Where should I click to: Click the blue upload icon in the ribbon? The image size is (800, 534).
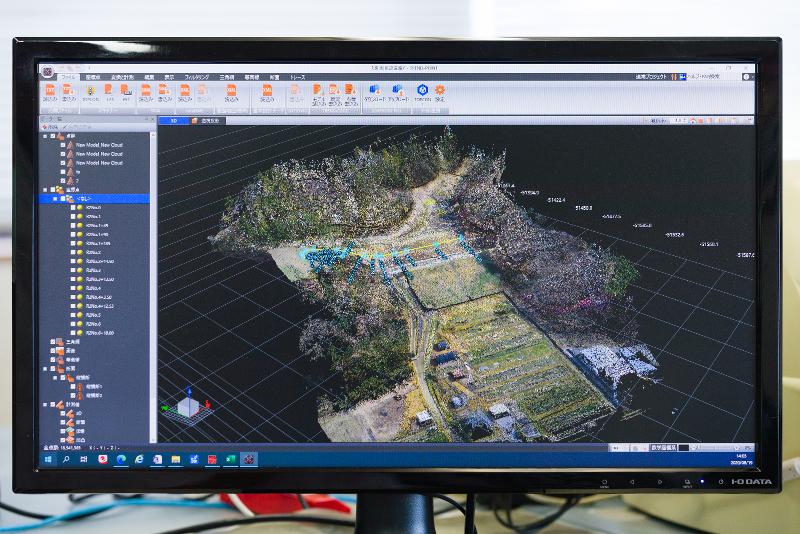pyautogui.click(x=397, y=90)
